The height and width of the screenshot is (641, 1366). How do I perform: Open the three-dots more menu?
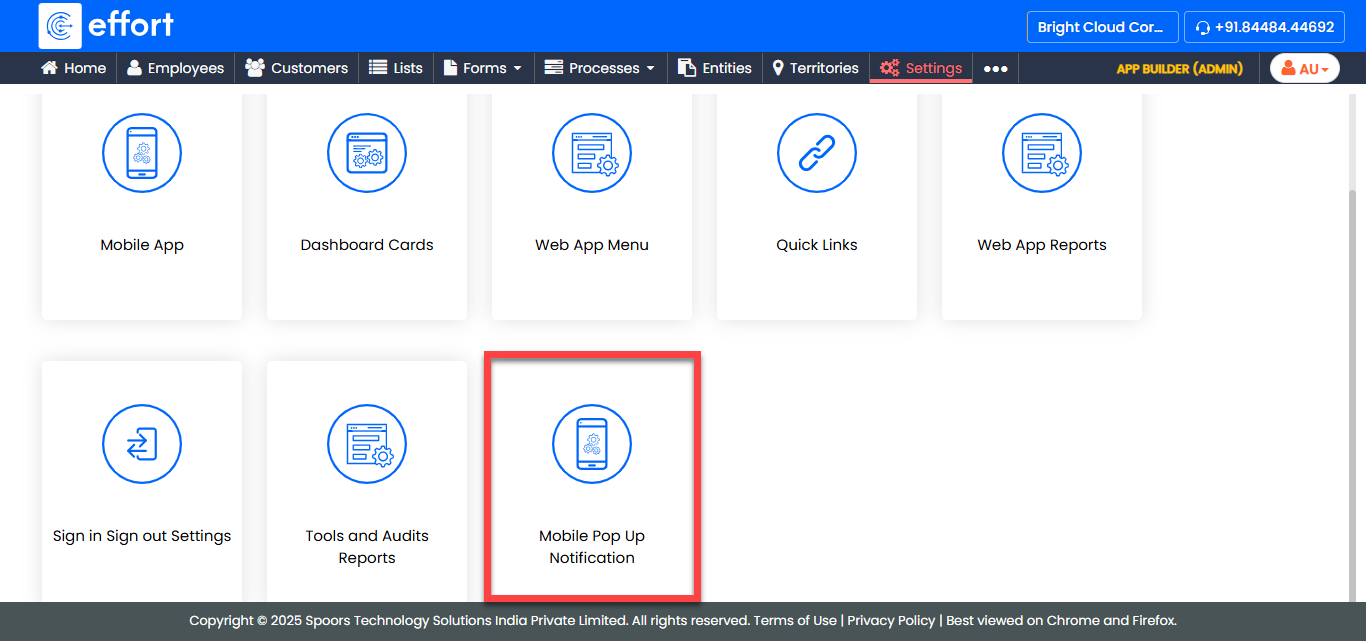(995, 68)
